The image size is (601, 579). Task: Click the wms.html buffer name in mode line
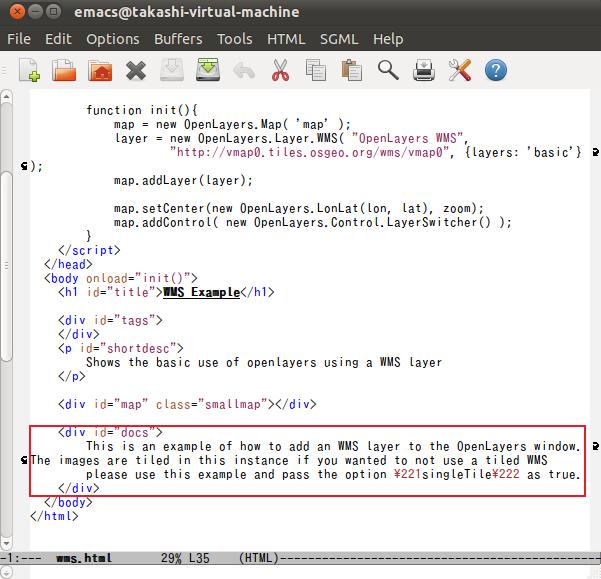84,558
